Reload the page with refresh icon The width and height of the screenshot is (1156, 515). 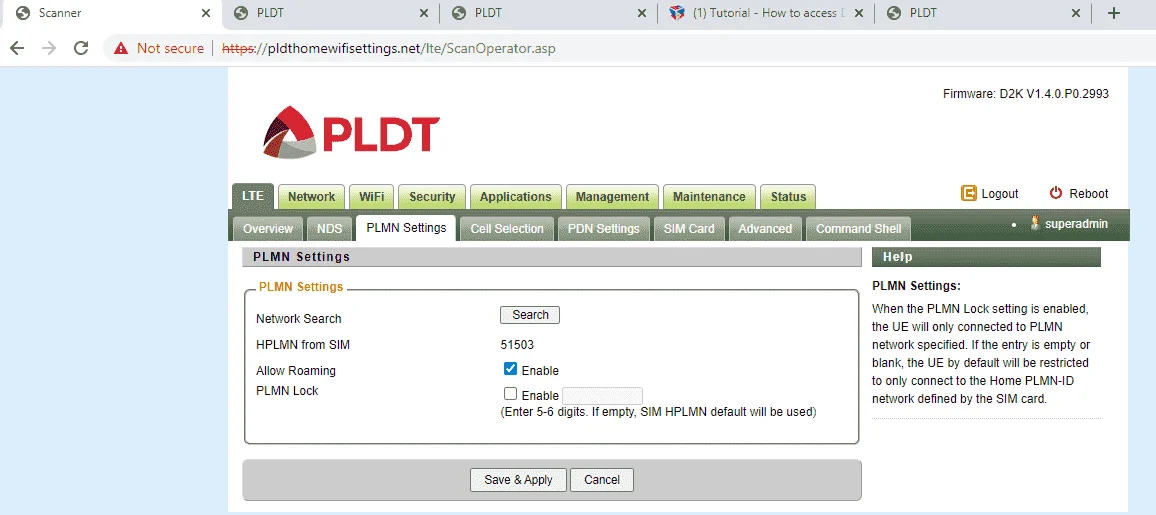pos(81,48)
